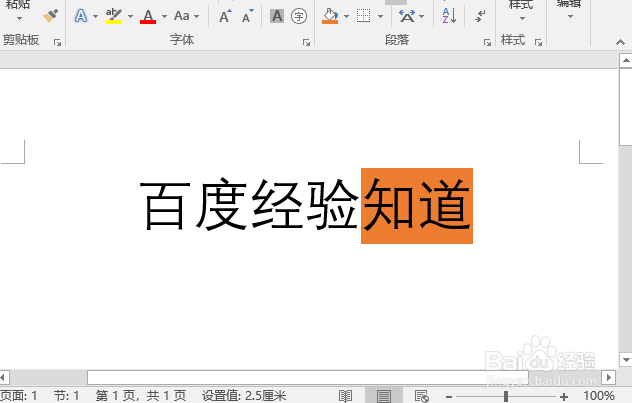The width and height of the screenshot is (632, 403).
Task: Open the Editing group dropdown
Action: 570,17
